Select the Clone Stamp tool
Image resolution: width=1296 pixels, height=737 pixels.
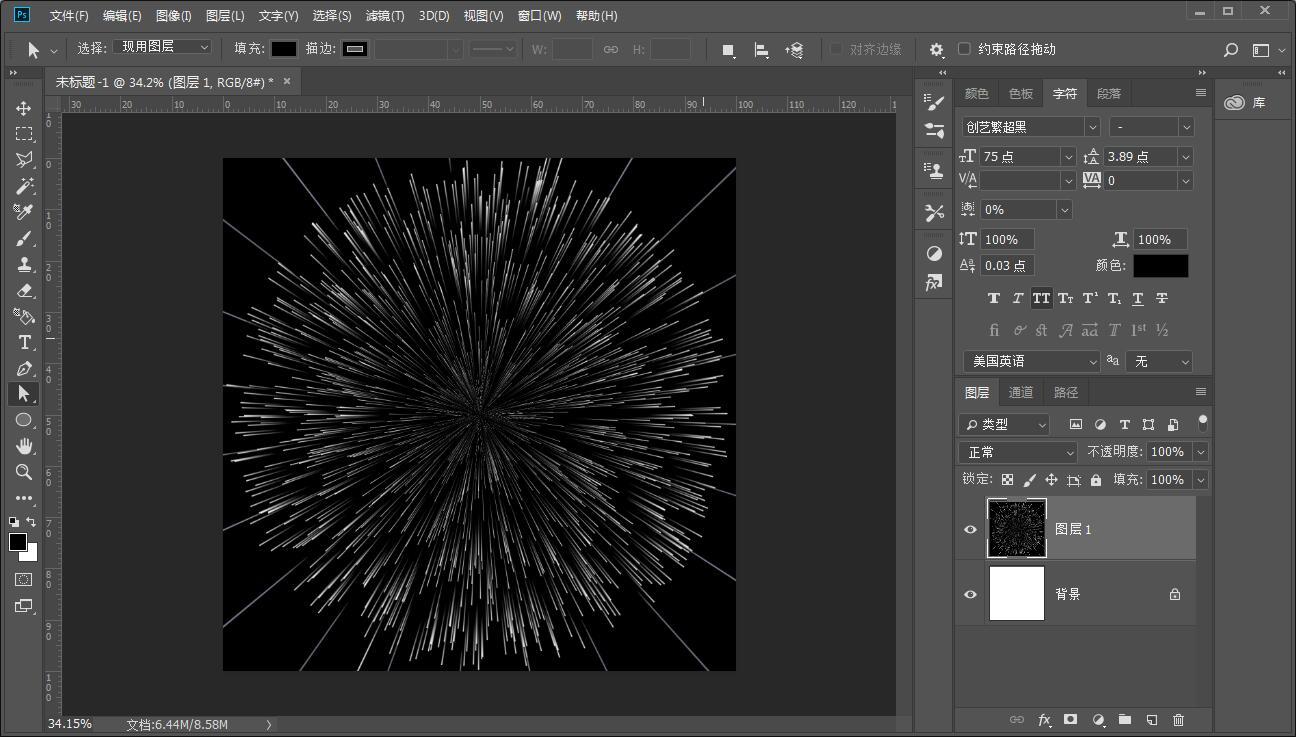coord(24,264)
